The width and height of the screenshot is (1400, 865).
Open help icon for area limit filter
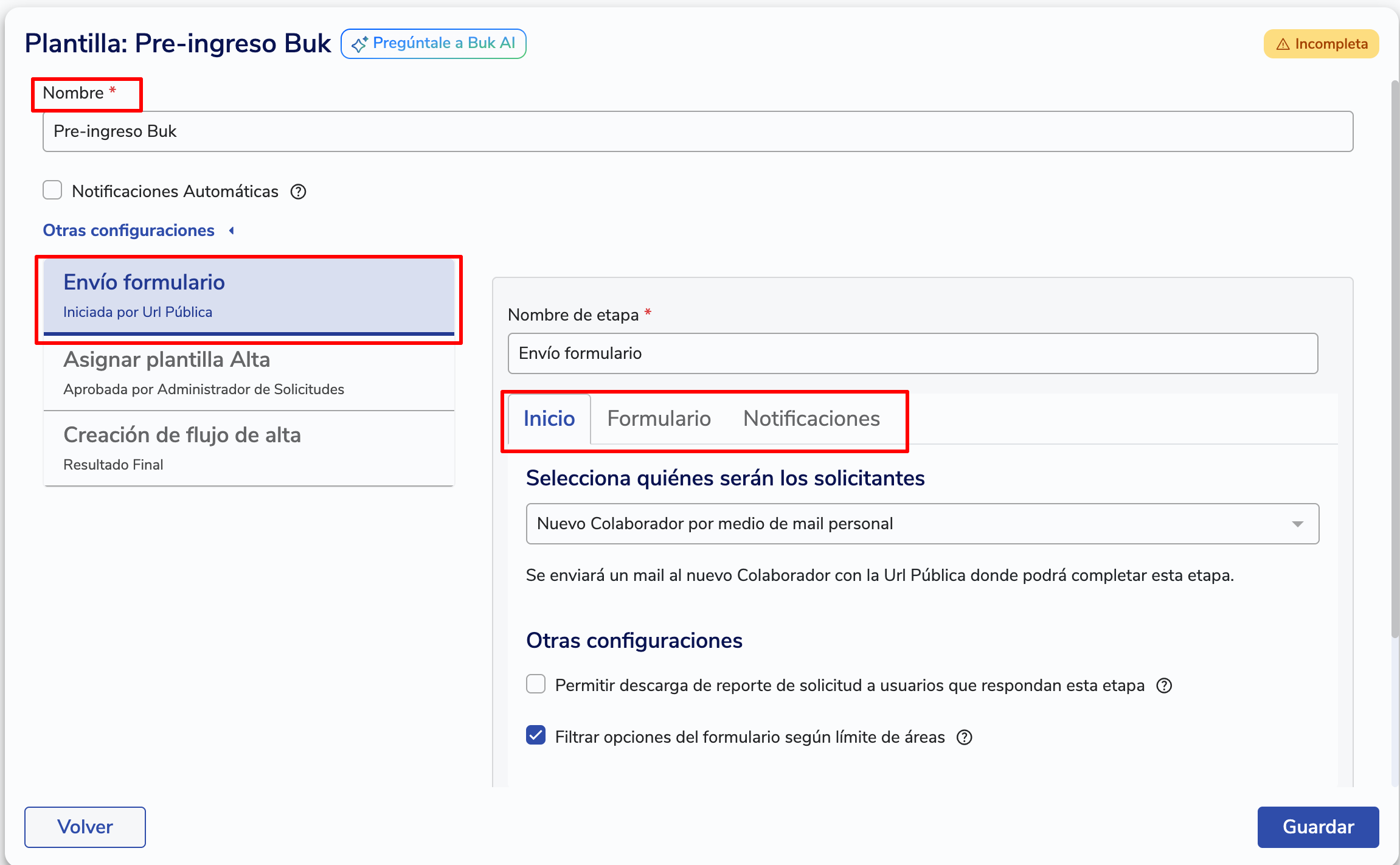(965, 737)
